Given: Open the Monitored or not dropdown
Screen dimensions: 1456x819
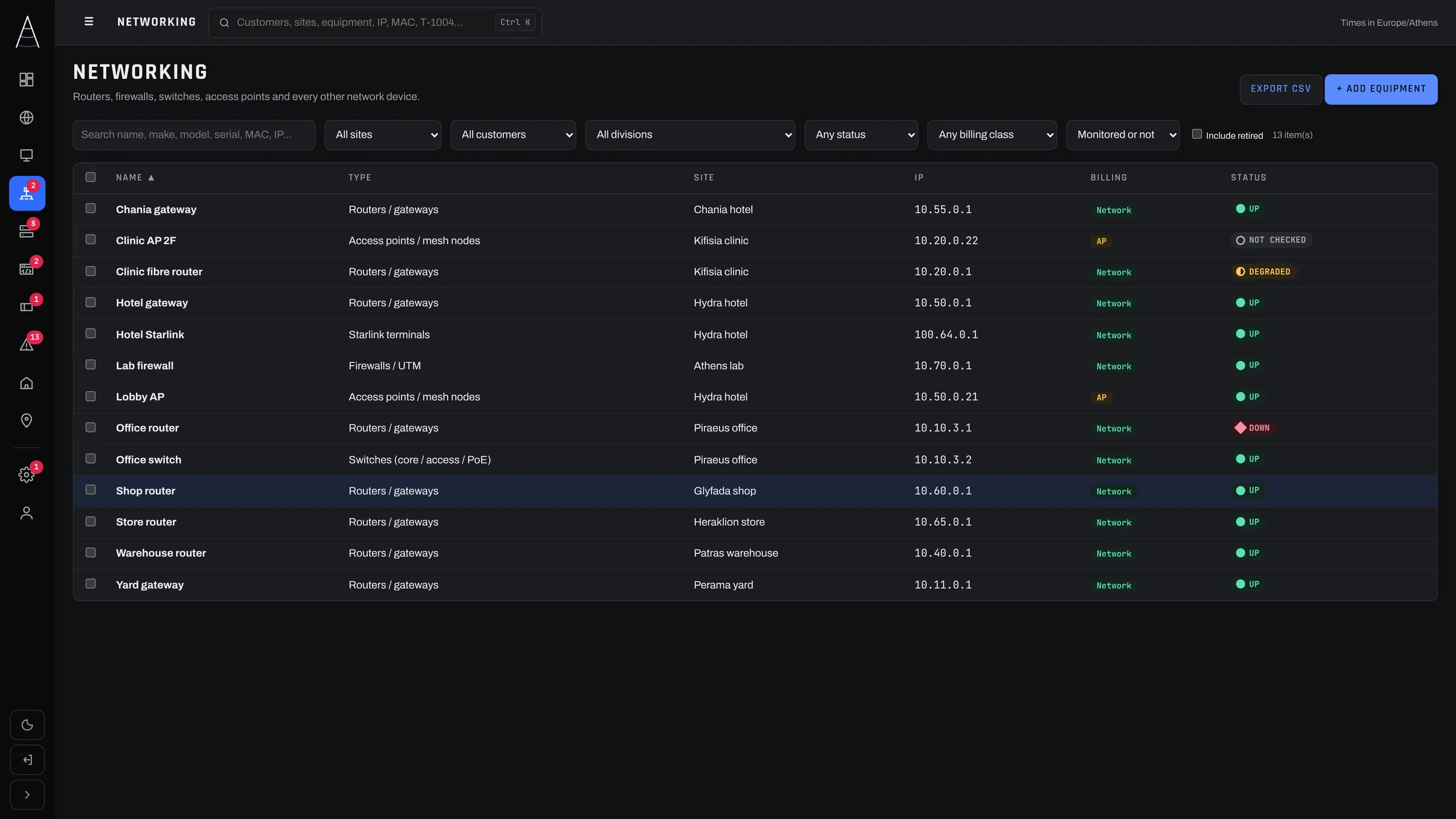Looking at the screenshot, I should pos(1123,135).
